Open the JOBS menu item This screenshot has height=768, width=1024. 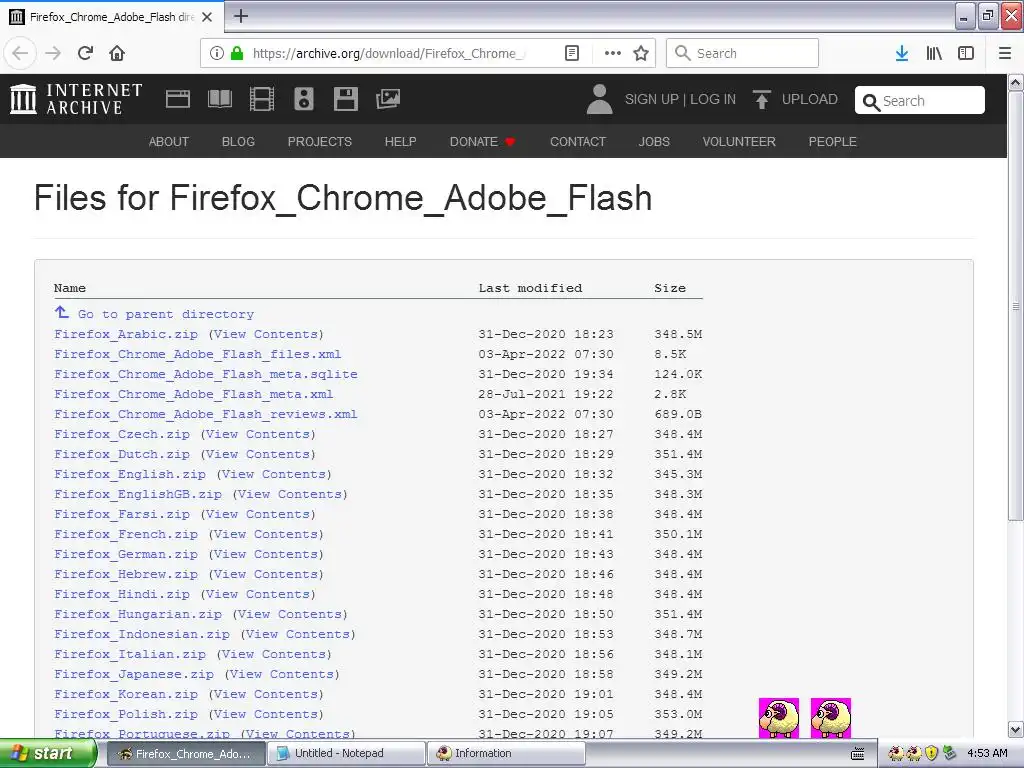tap(654, 142)
